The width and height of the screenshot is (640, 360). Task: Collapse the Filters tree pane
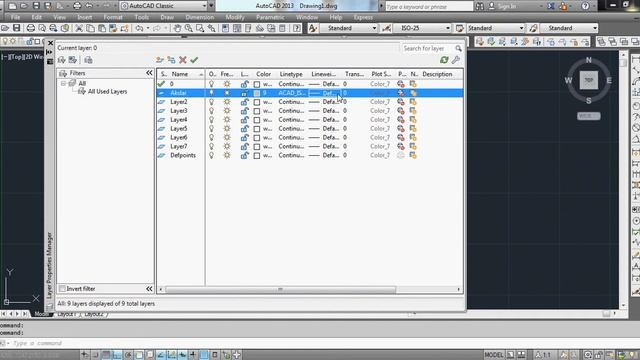click(x=149, y=73)
